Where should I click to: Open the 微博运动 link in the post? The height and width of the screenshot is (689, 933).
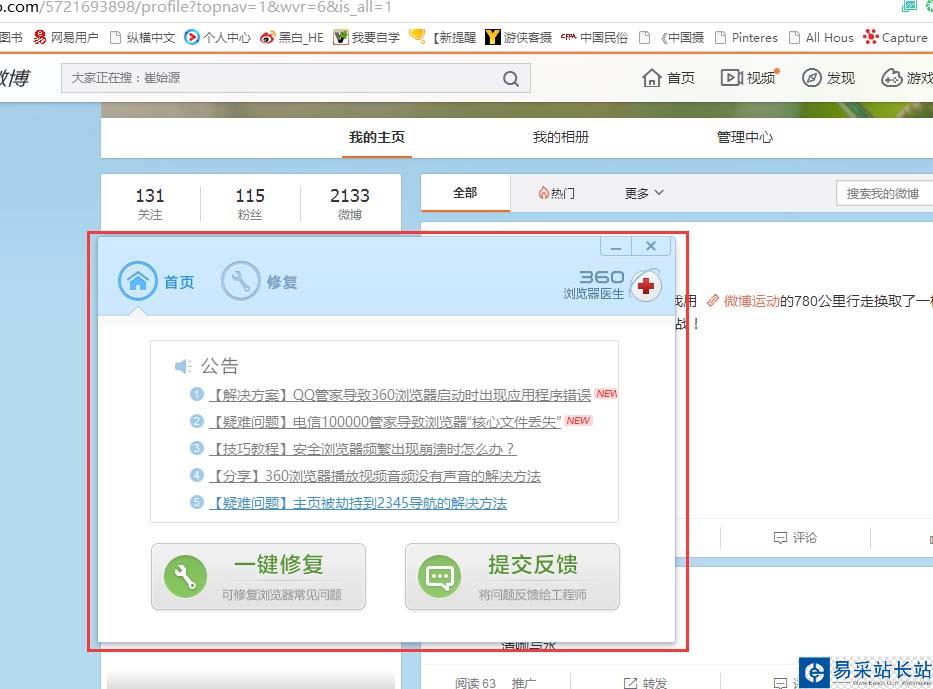click(x=743, y=301)
